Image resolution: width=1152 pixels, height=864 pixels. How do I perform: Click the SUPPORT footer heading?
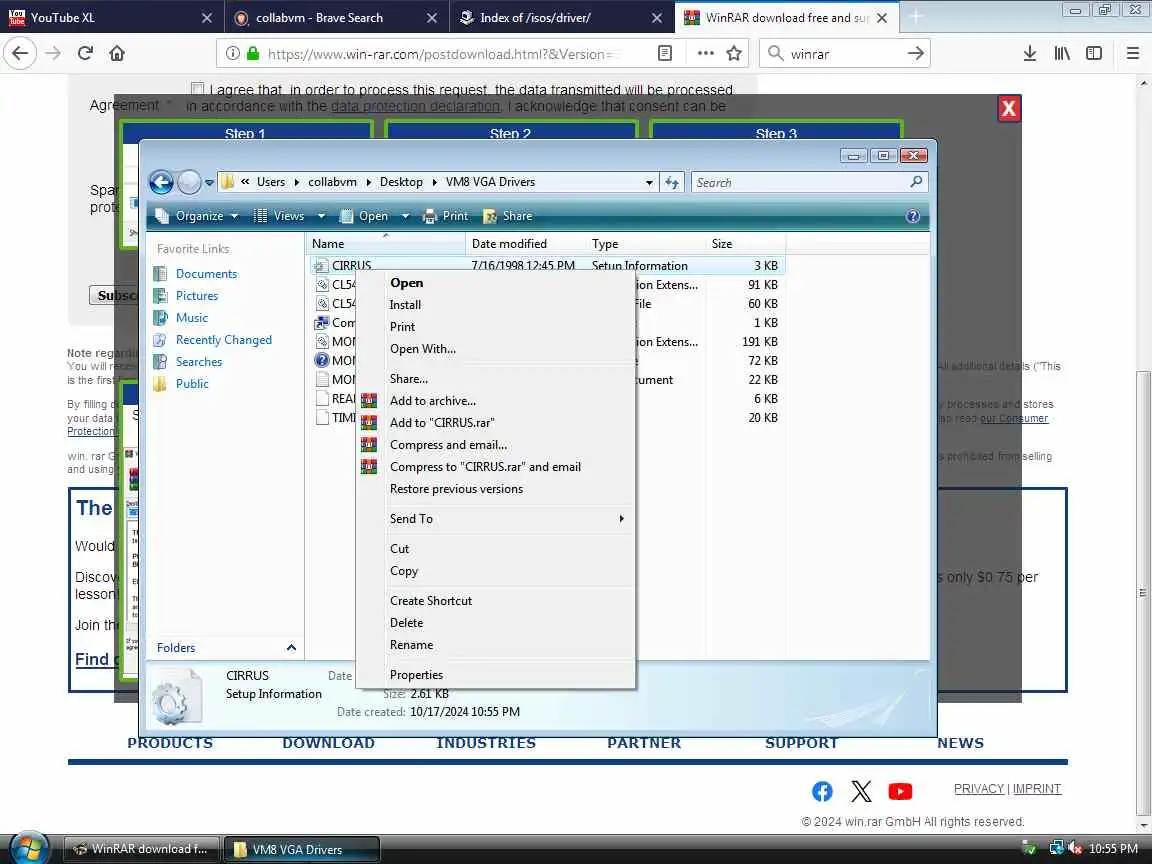coord(801,743)
